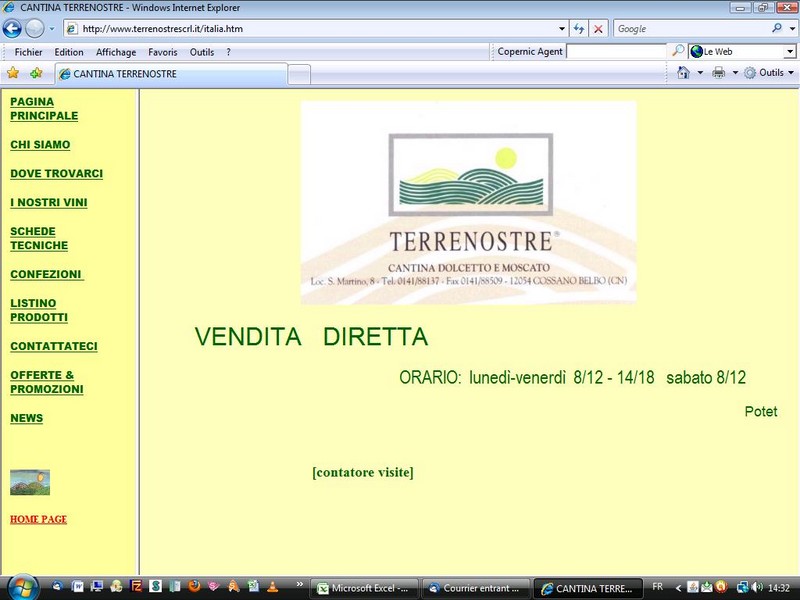Click the address bar URL field
The image size is (800, 600).
316,29
